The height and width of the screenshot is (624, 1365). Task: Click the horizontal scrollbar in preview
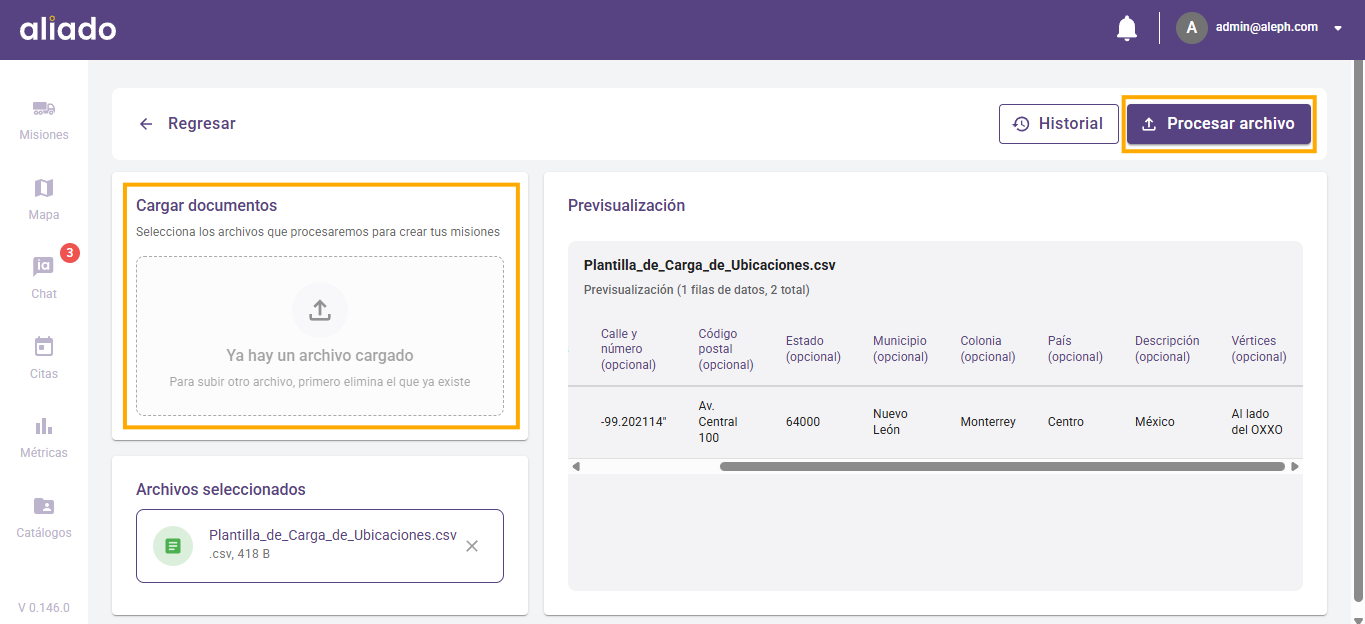1001,466
